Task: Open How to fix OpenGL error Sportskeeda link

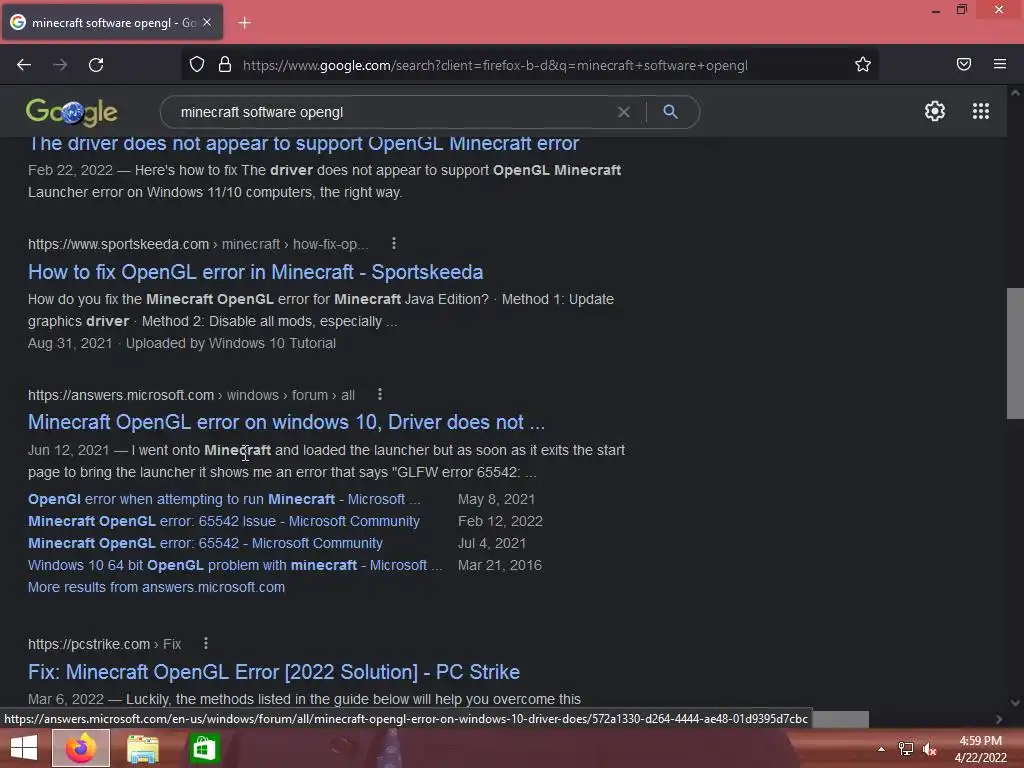Action: pyautogui.click(x=255, y=272)
